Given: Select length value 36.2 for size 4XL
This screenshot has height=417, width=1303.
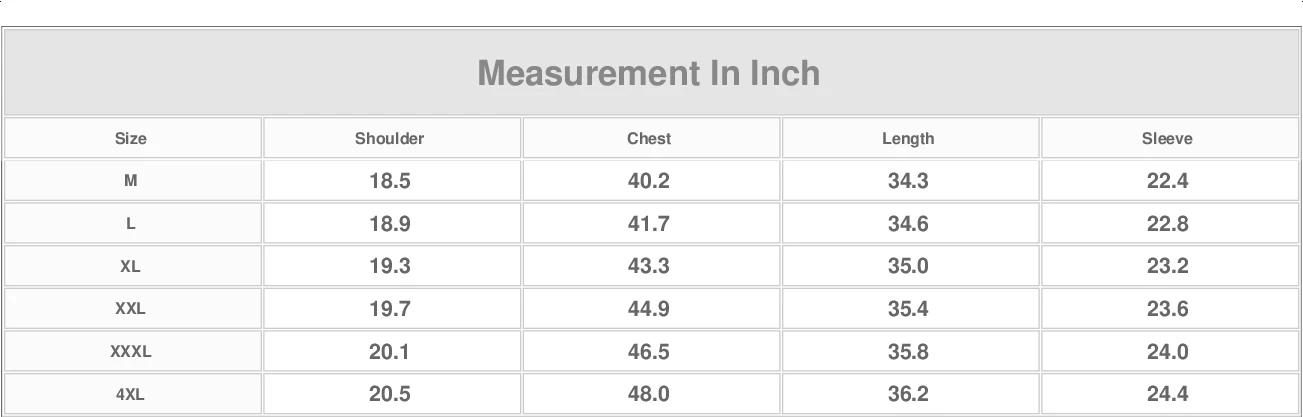Looking at the screenshot, I should (x=908, y=395).
